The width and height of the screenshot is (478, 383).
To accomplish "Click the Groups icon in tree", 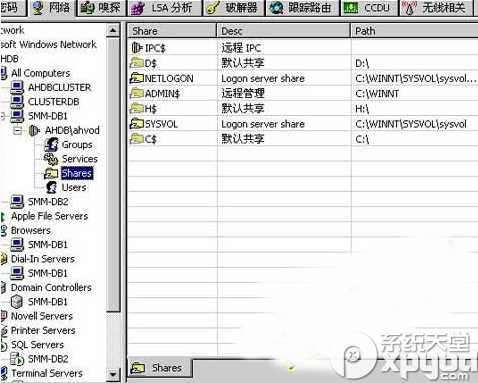I will [51, 144].
